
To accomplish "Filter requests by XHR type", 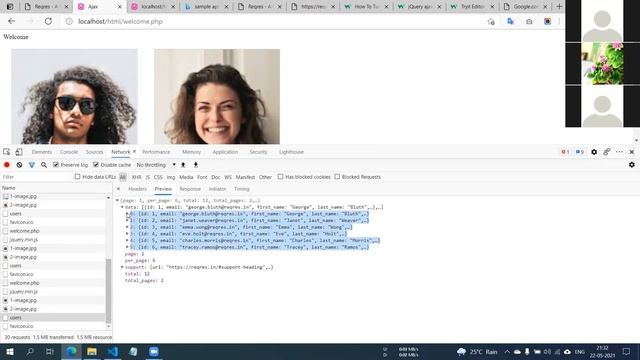I will coord(136,177).
